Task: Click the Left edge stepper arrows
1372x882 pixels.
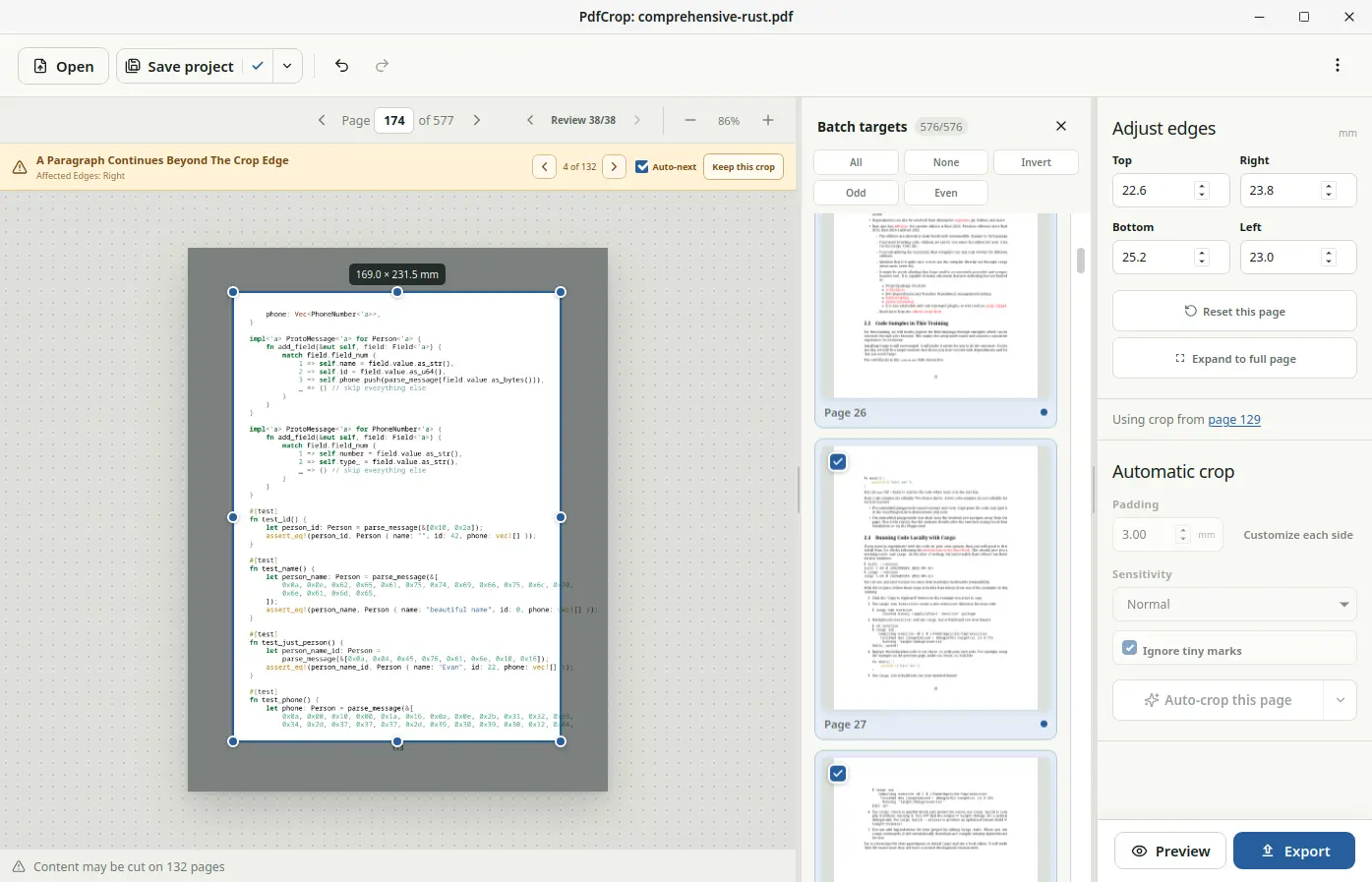Action: pos(1329,258)
